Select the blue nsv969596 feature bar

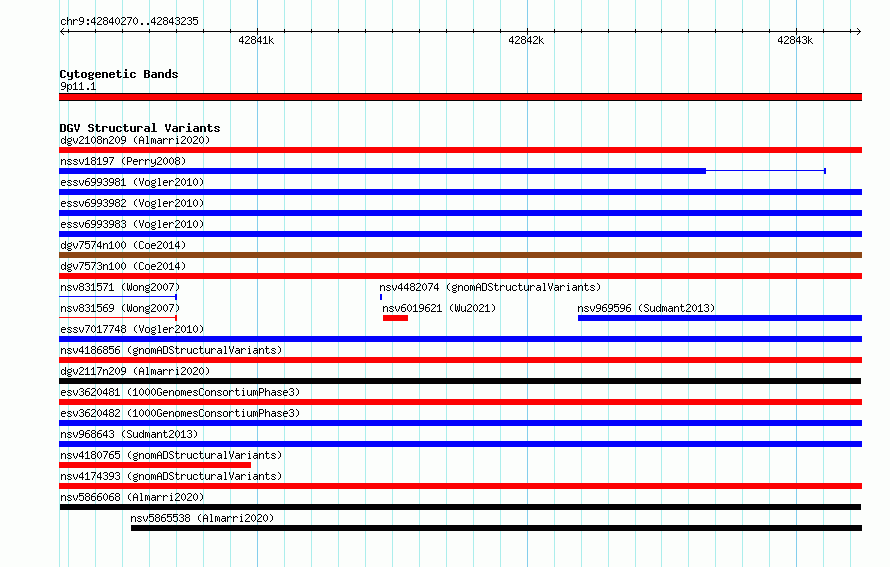click(x=720, y=318)
